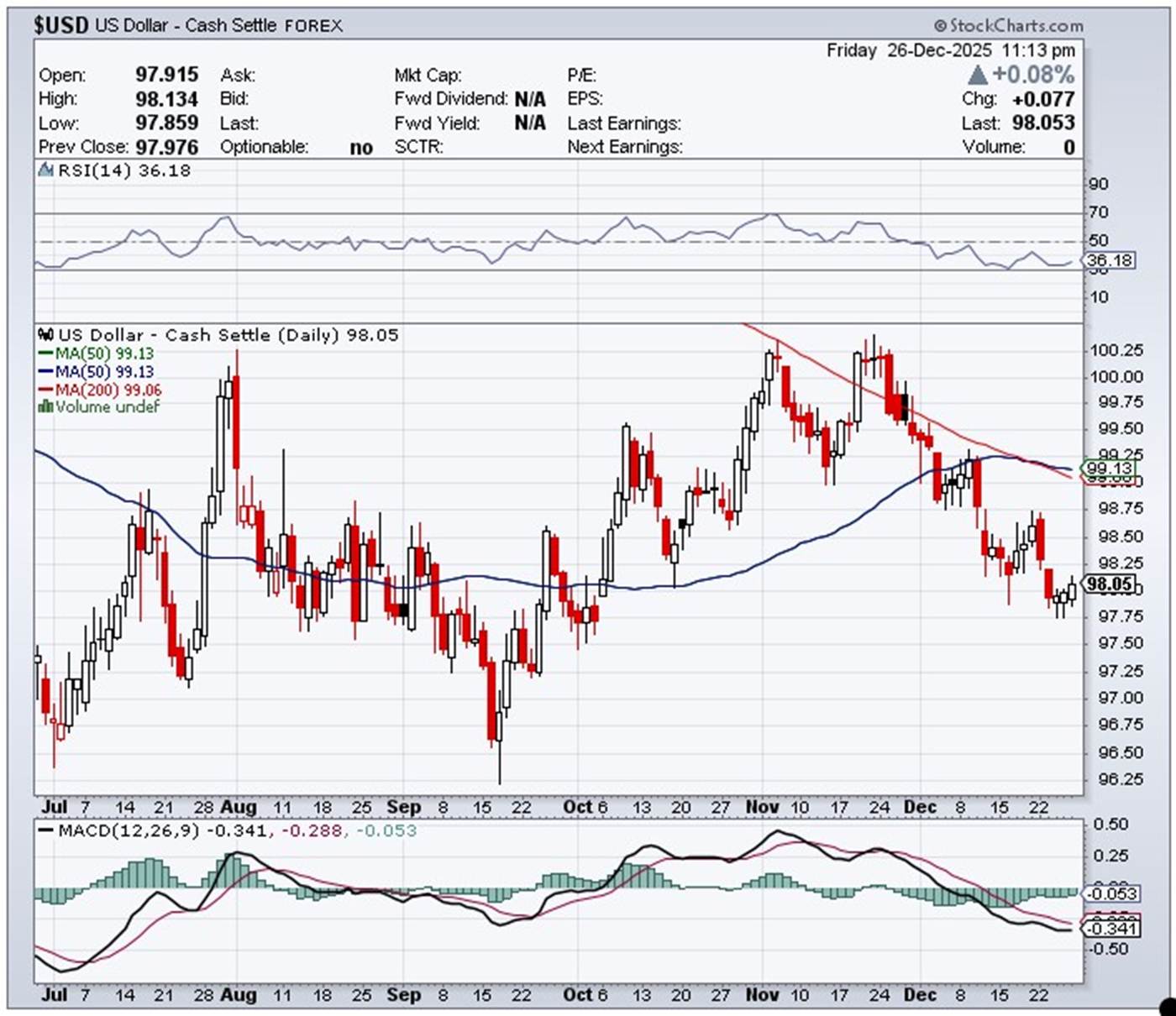Viewport: 1176px width, 1016px height.
Task: Click the MACD legend black line marker
Action: 45,831
